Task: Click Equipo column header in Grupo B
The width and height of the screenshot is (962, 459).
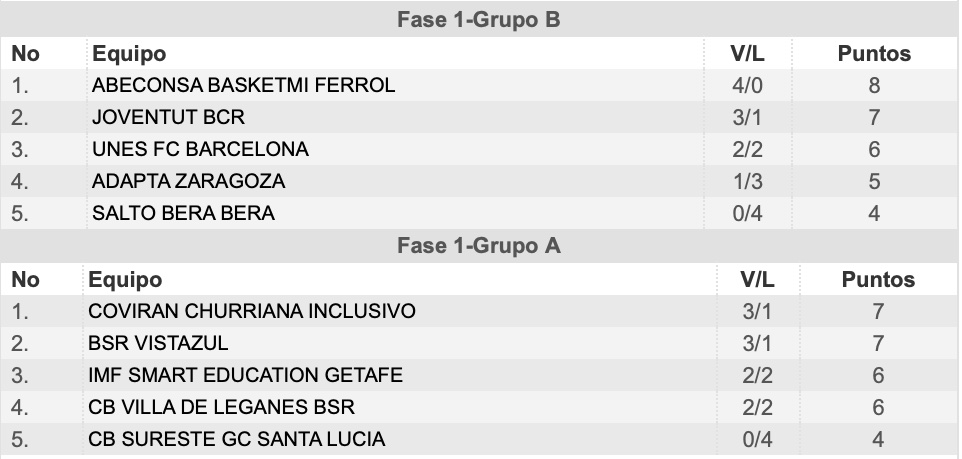Action: click(129, 53)
